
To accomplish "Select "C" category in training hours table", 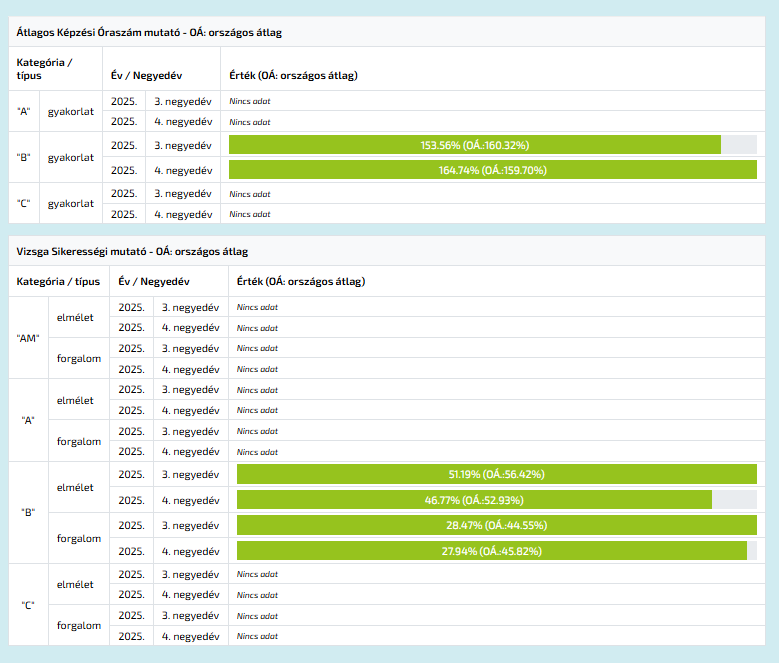I will tap(24, 203).
